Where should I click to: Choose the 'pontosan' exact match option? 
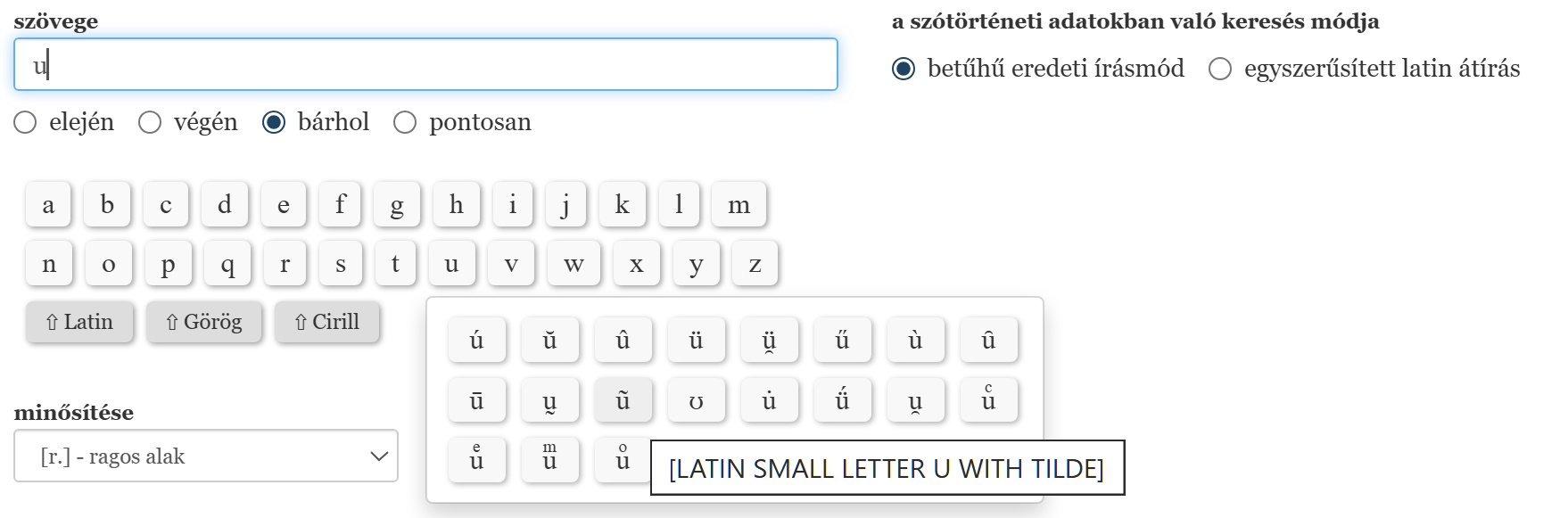coord(406,122)
